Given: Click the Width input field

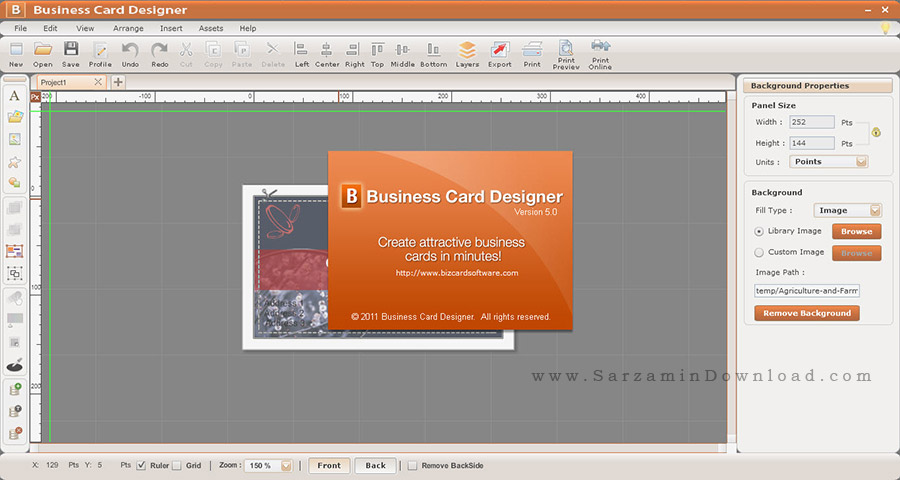Looking at the screenshot, I should tap(812, 122).
